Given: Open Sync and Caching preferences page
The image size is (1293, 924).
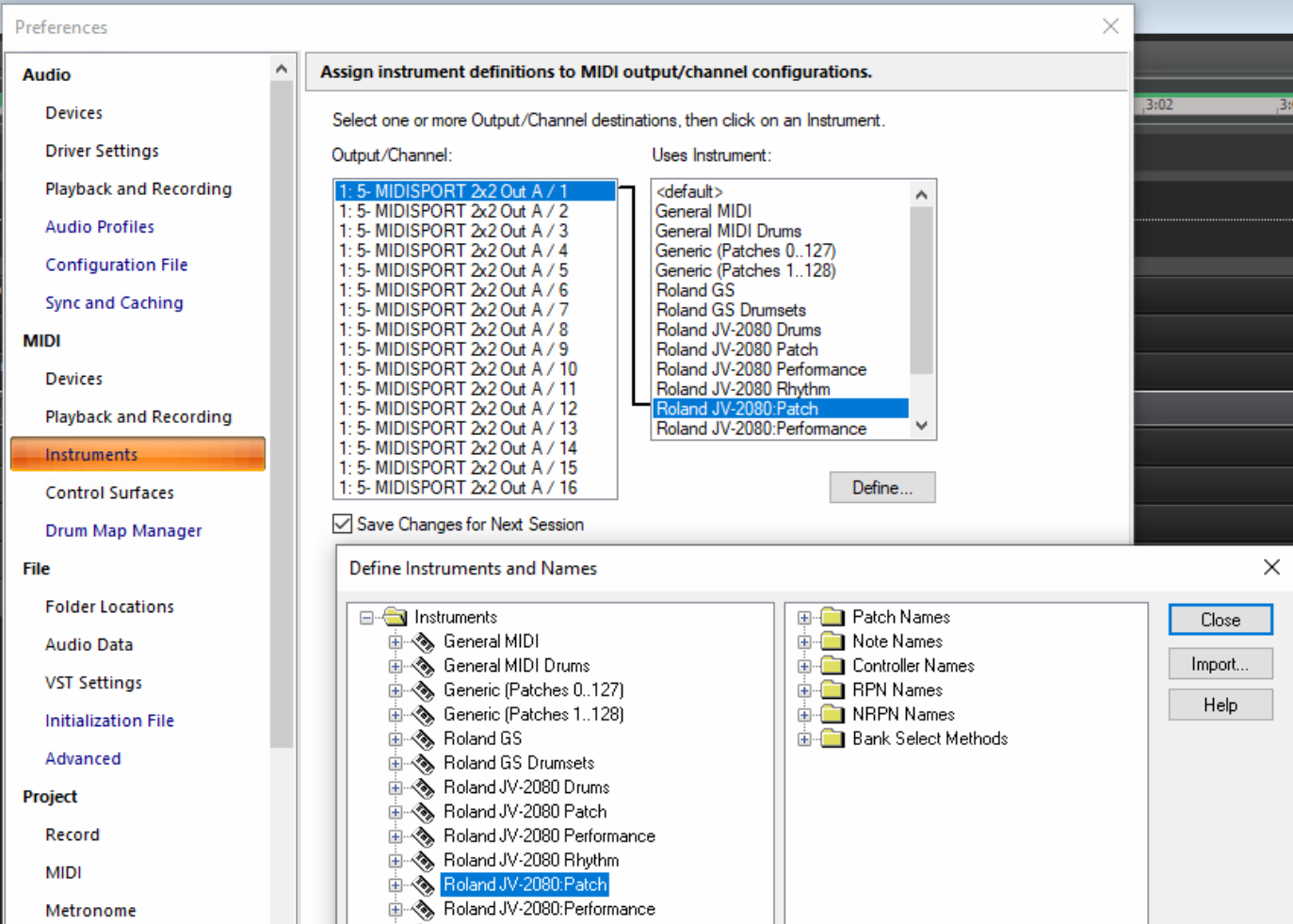Looking at the screenshot, I should tap(114, 303).
